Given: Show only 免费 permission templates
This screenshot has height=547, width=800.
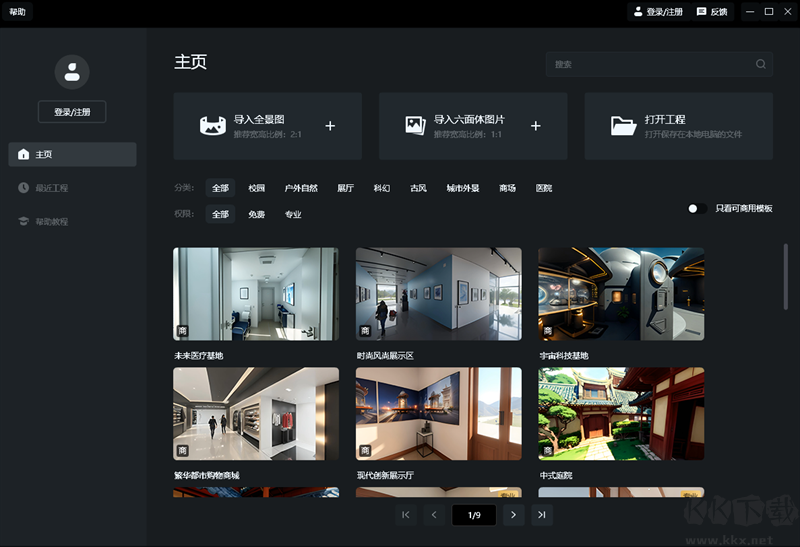Looking at the screenshot, I should pyautogui.click(x=256, y=214).
